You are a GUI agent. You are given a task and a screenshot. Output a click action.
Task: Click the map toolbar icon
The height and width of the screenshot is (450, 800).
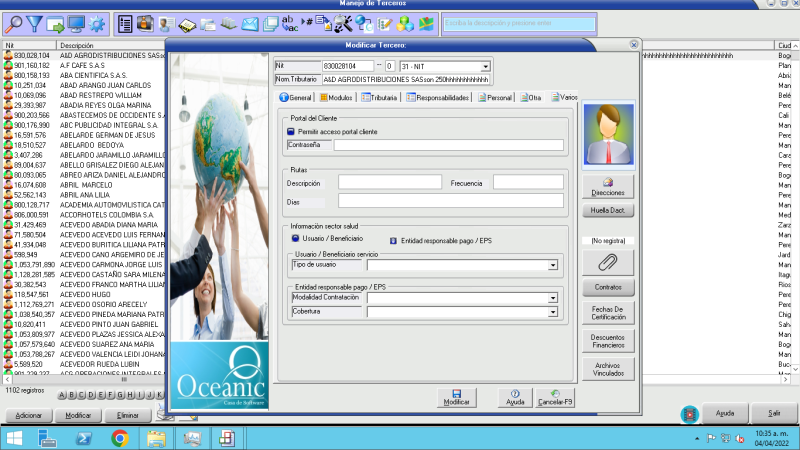(426, 24)
